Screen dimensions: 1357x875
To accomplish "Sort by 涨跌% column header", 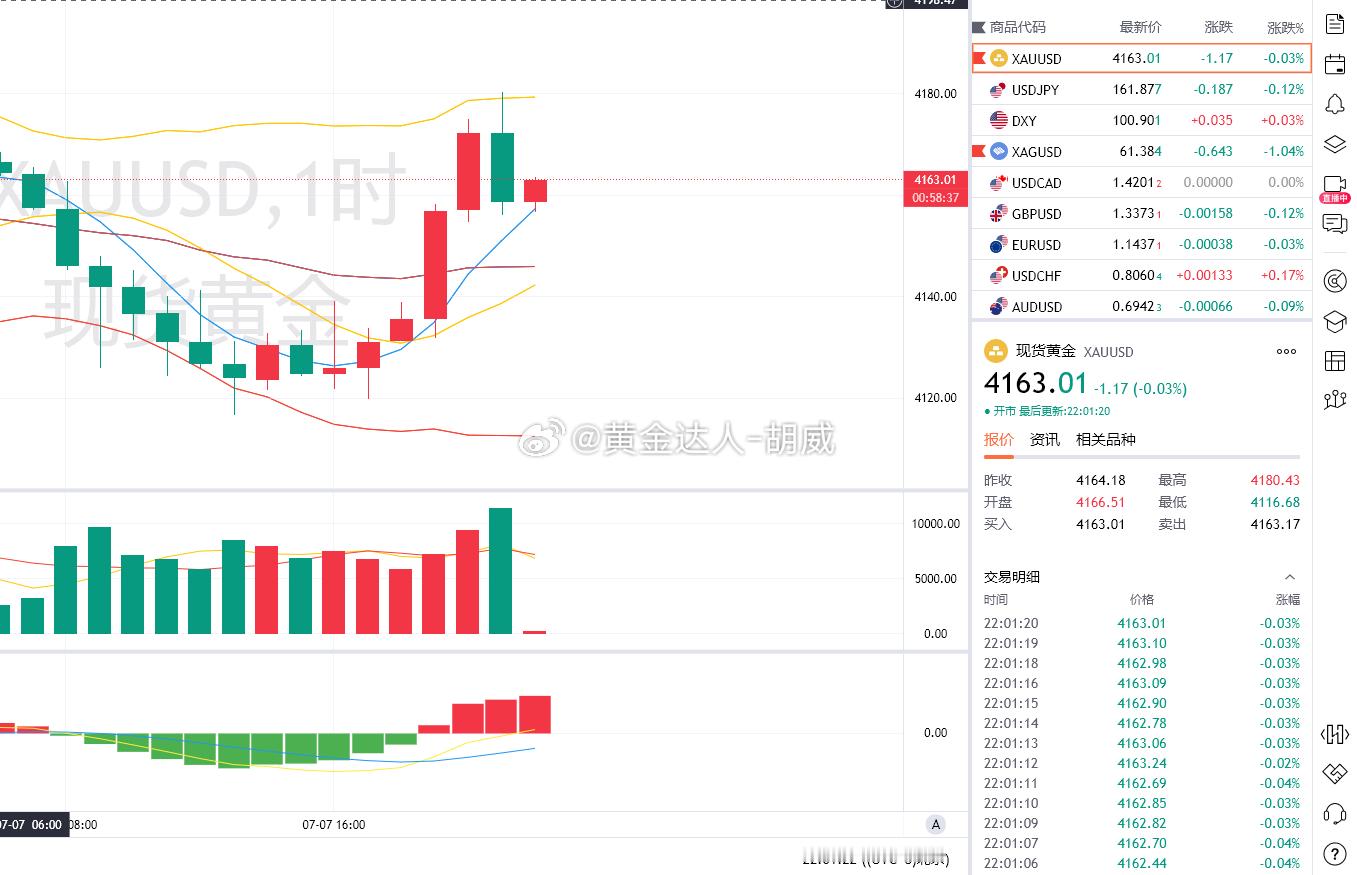I will coord(1285,28).
